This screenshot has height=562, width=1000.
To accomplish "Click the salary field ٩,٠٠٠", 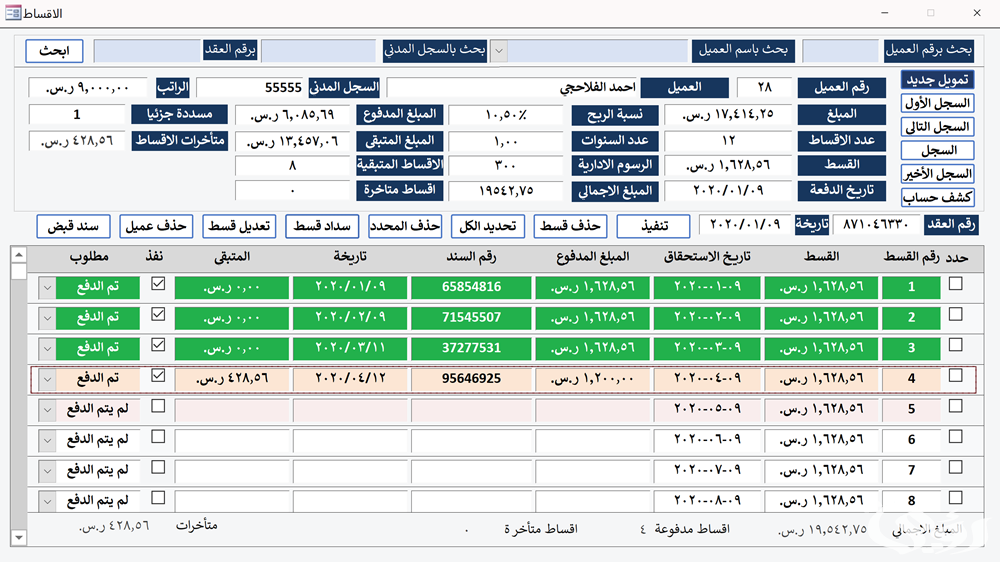I will 87,88.
